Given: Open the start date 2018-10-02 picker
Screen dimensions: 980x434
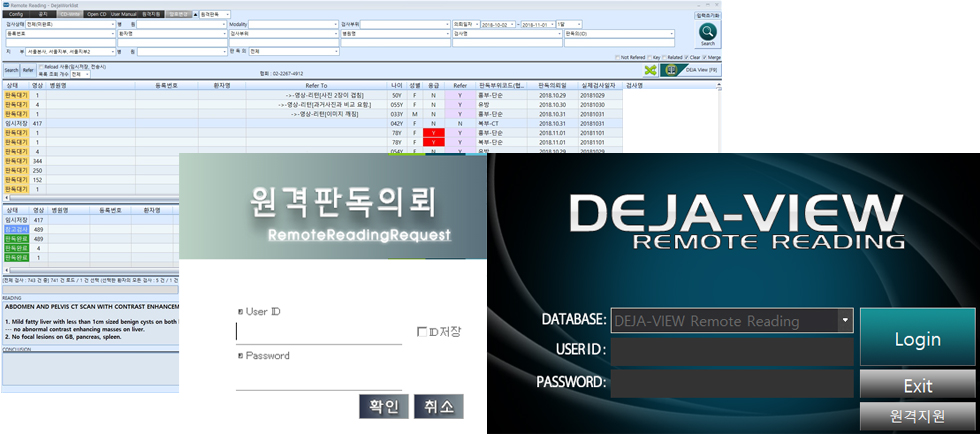Looking at the screenshot, I should 498,24.
